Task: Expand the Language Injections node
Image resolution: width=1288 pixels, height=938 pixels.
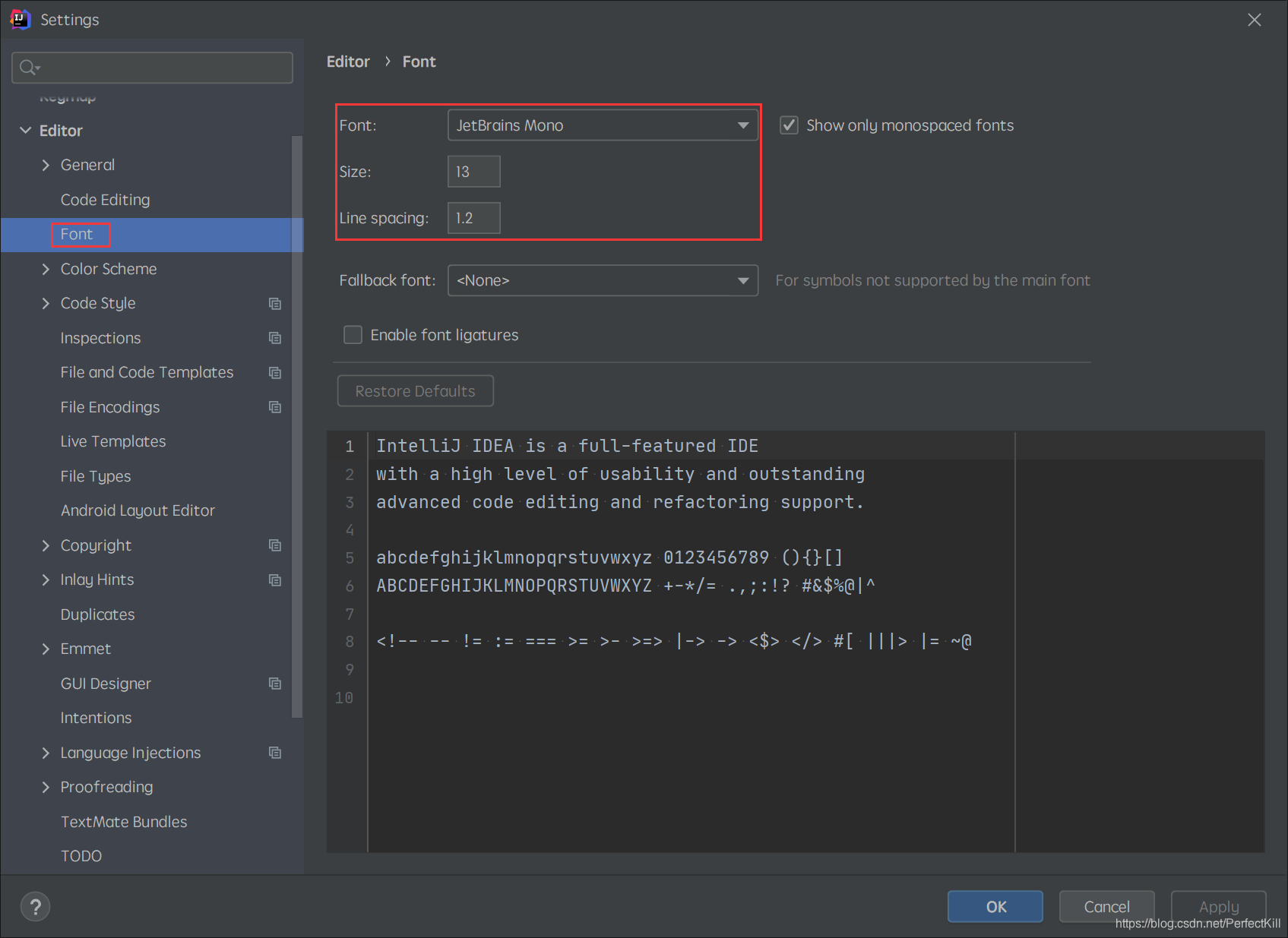Action: pyautogui.click(x=46, y=753)
